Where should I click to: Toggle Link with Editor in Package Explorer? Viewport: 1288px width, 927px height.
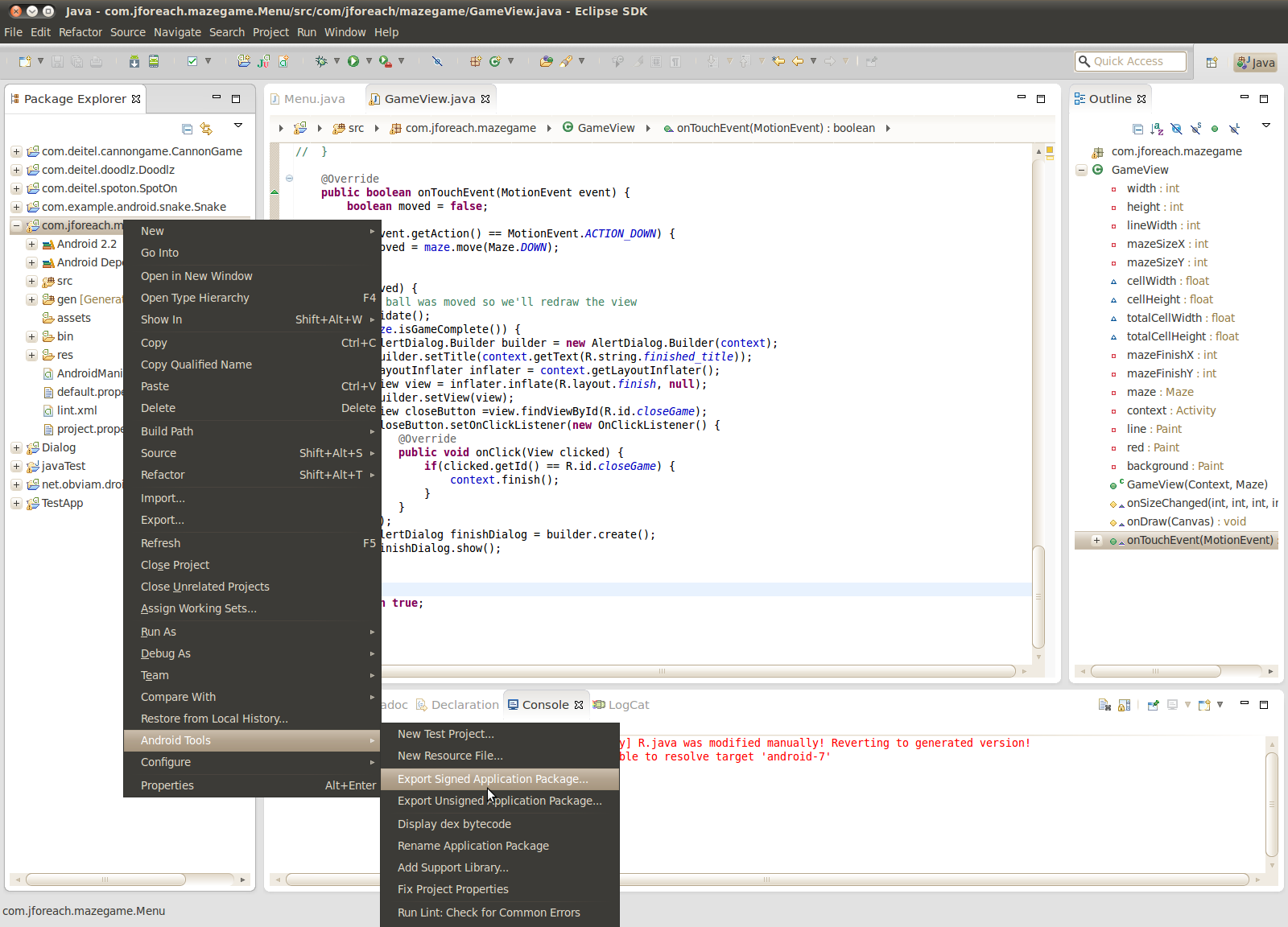click(x=206, y=129)
